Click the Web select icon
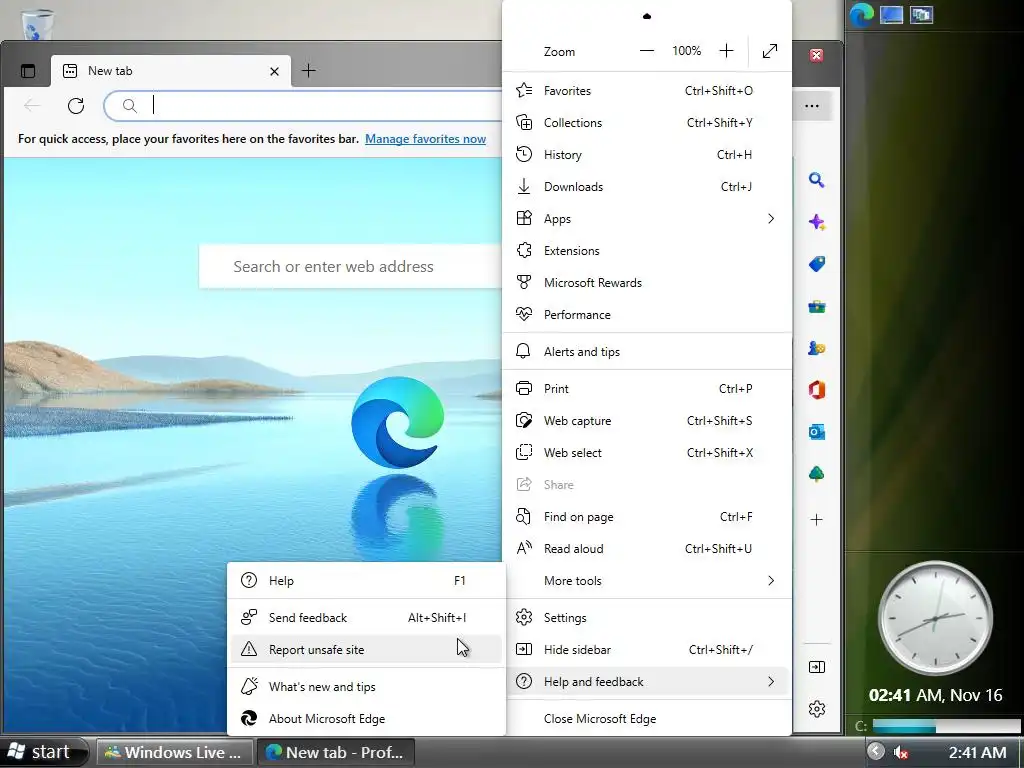The width and height of the screenshot is (1024, 768). (524, 453)
